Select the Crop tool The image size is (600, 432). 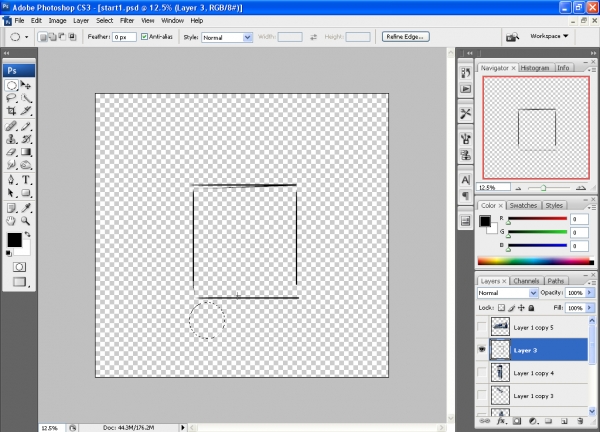11,111
